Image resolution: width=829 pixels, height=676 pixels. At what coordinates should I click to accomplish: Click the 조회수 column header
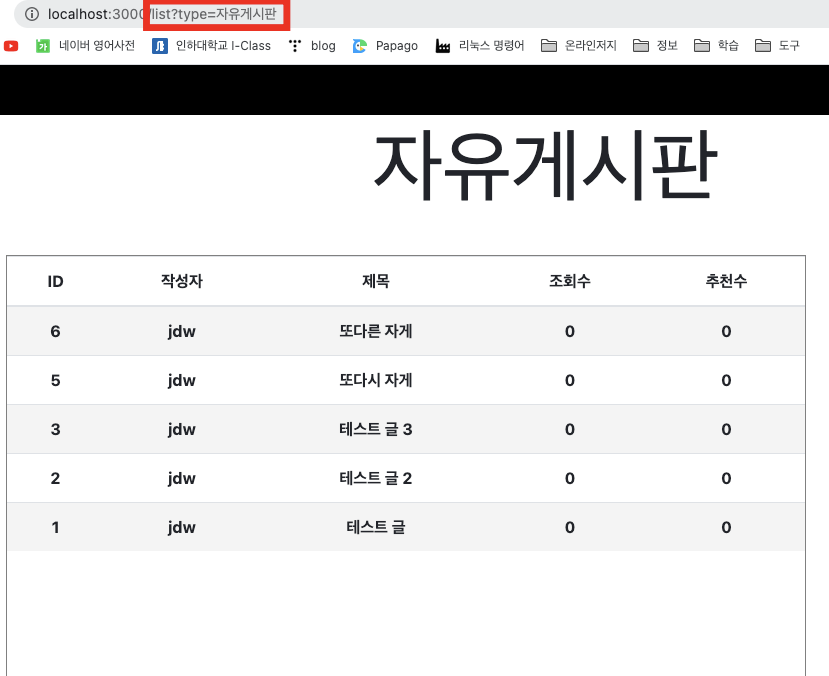click(569, 281)
